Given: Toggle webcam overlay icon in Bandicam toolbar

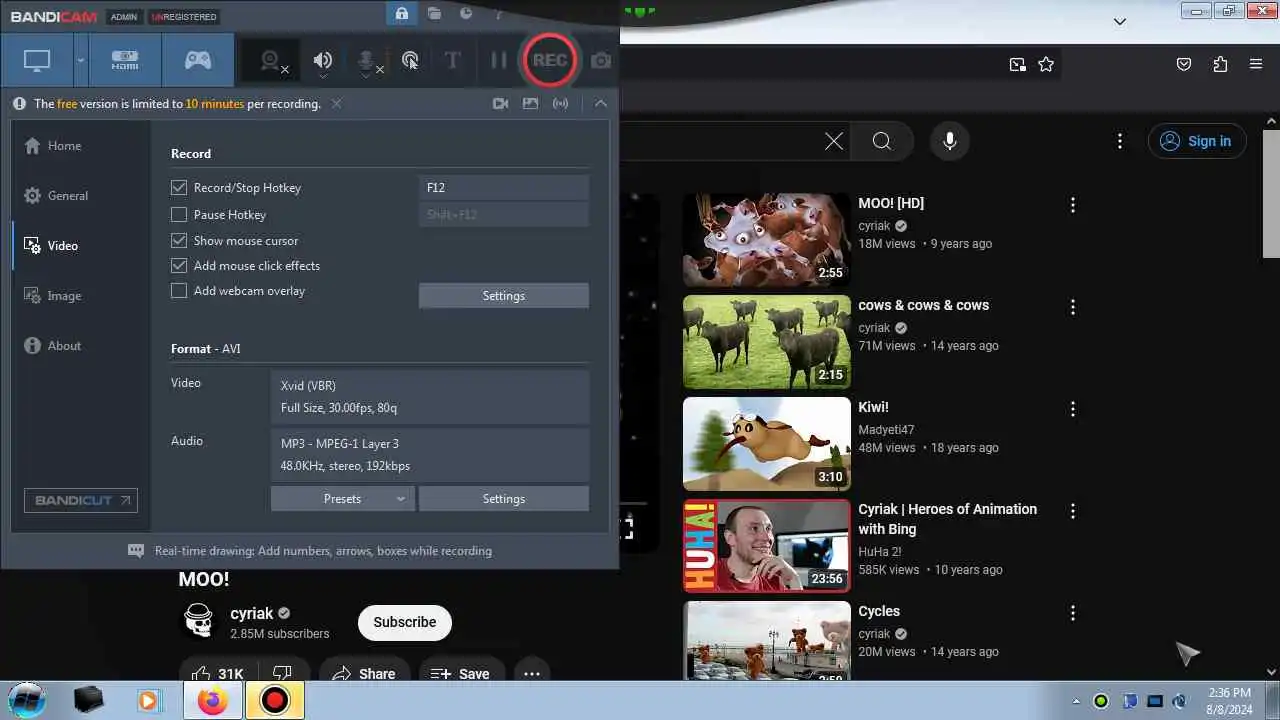Looking at the screenshot, I should [270, 61].
